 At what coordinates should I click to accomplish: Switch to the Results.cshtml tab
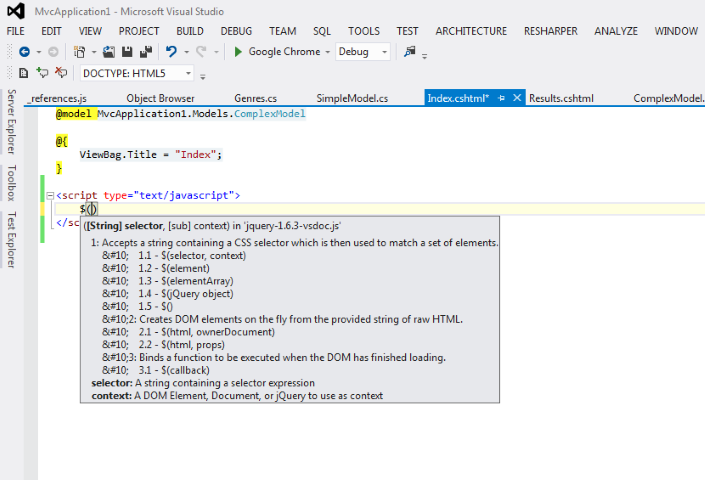coord(561,98)
